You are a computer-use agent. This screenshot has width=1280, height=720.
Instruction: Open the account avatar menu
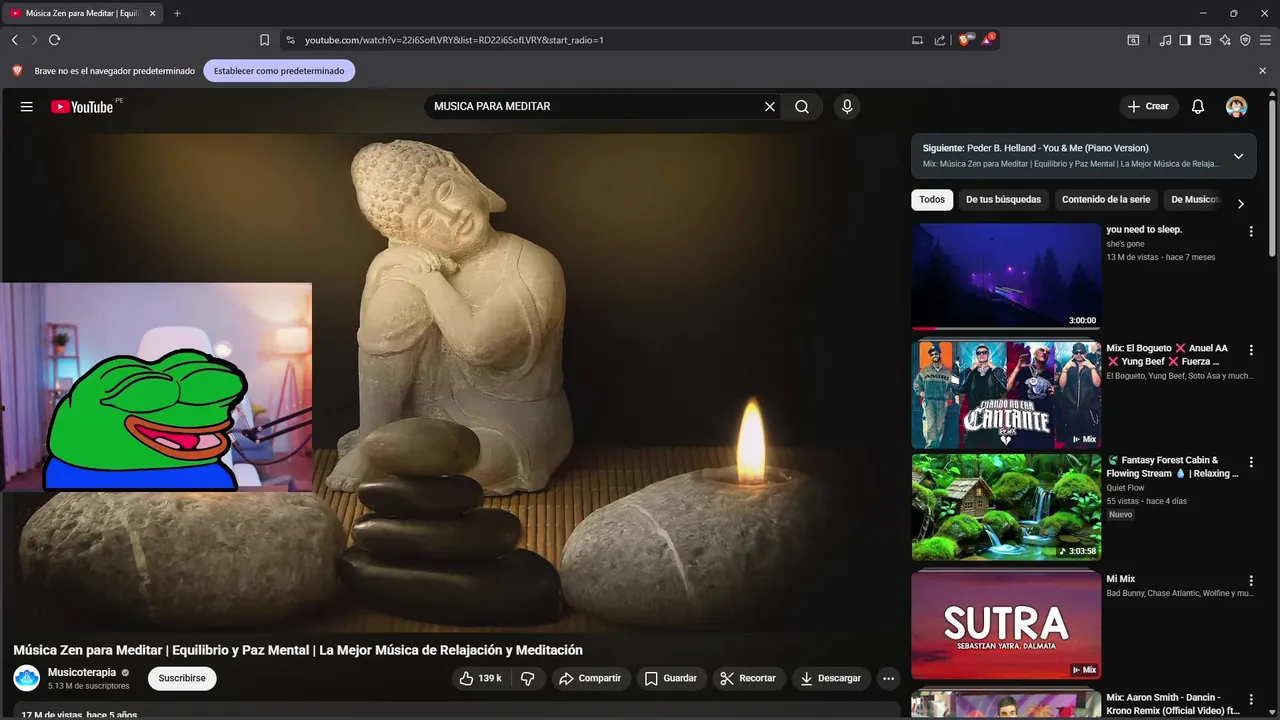[1237, 106]
